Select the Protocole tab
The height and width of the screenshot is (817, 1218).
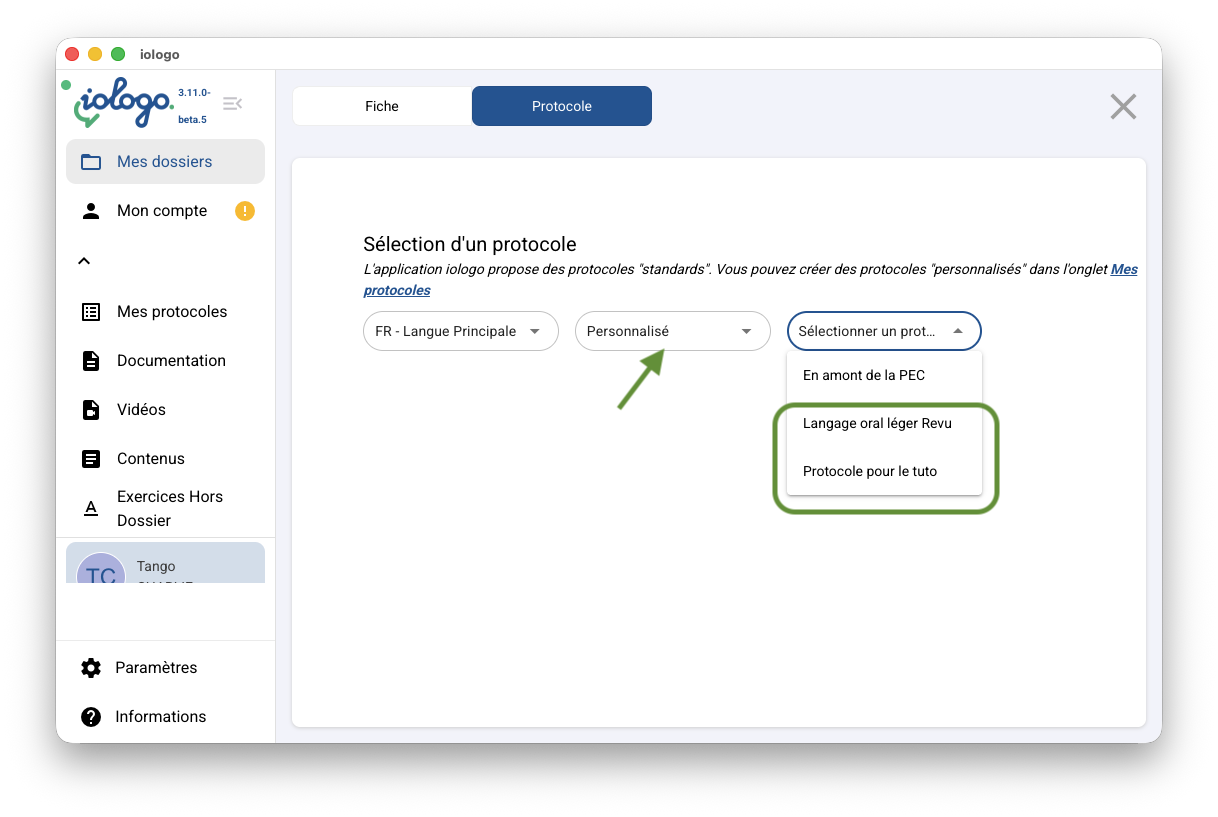561,106
